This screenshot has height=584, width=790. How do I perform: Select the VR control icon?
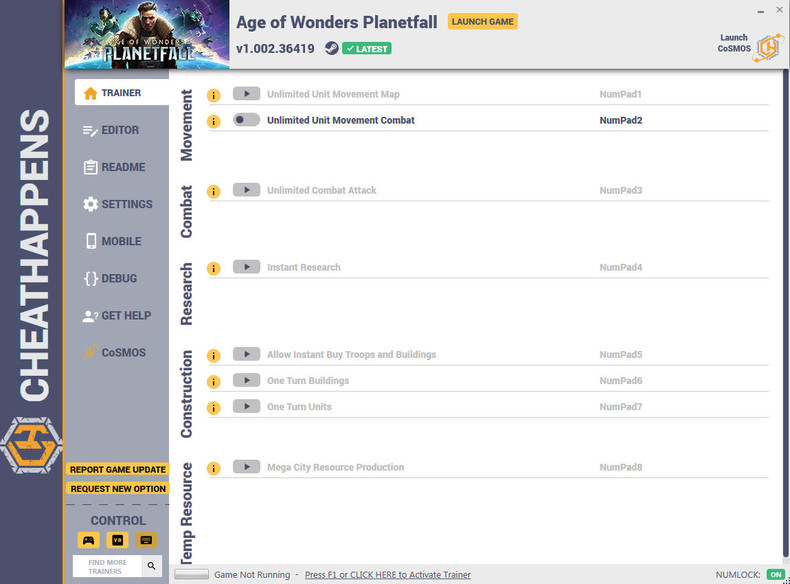pos(117,540)
